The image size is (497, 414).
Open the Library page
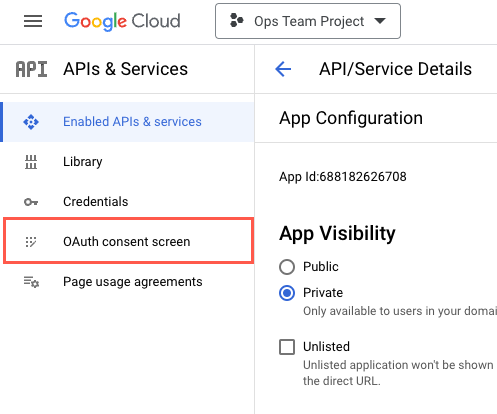pos(128,162)
